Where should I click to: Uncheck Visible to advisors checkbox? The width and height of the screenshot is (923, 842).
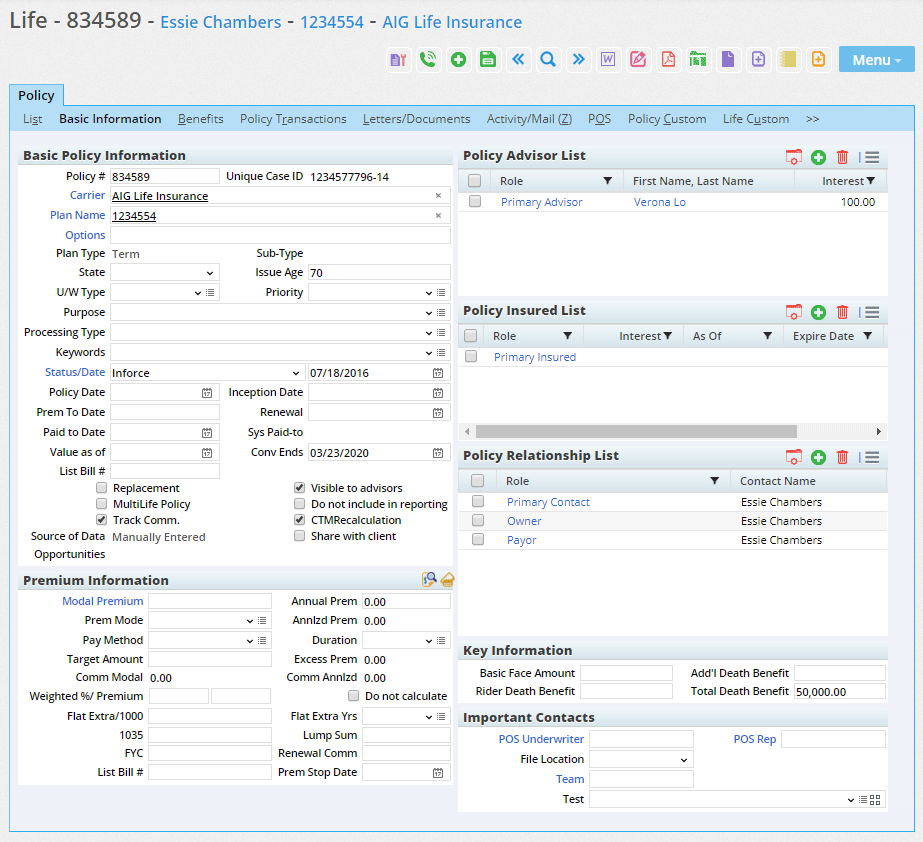click(x=299, y=488)
